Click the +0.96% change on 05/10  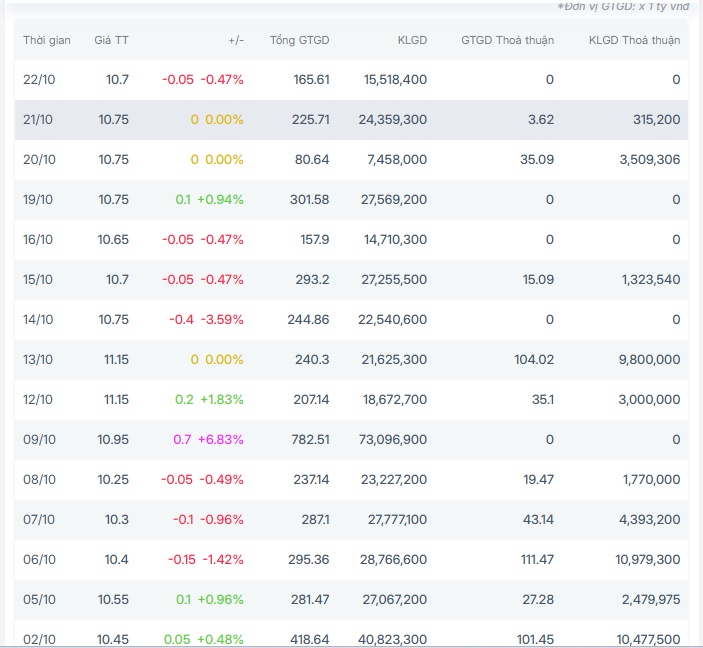(x=221, y=599)
